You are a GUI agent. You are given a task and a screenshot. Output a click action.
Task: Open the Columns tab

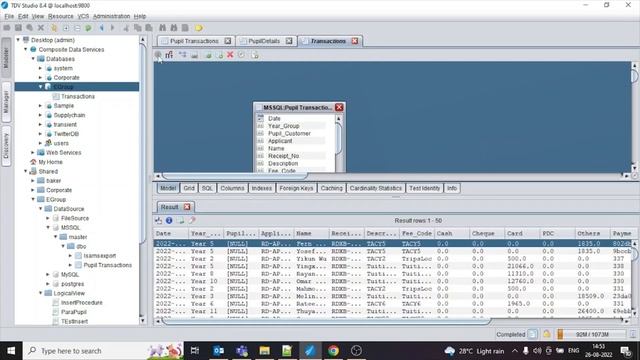(x=232, y=188)
